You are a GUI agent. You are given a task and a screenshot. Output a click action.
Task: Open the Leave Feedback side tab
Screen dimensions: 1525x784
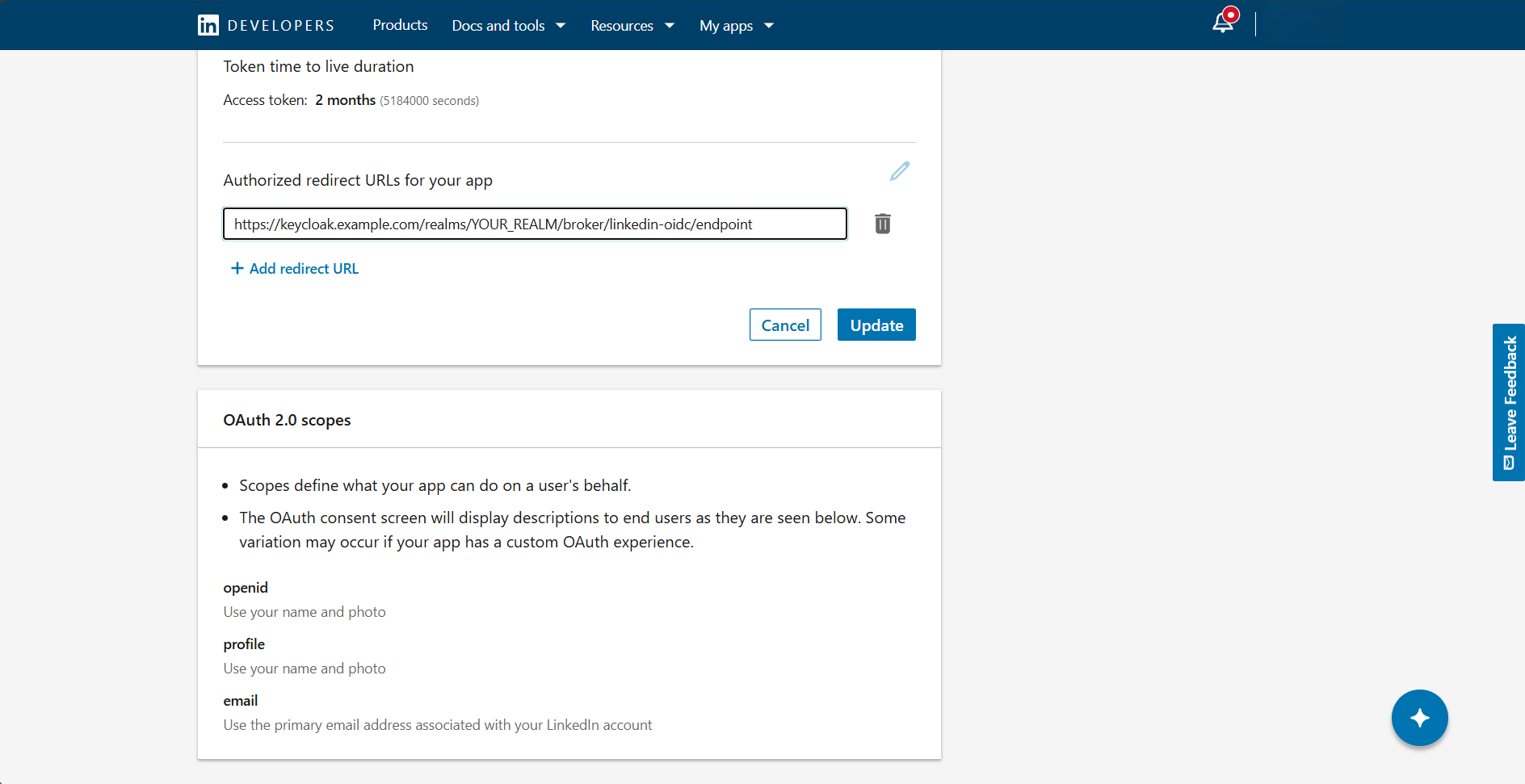[1508, 402]
